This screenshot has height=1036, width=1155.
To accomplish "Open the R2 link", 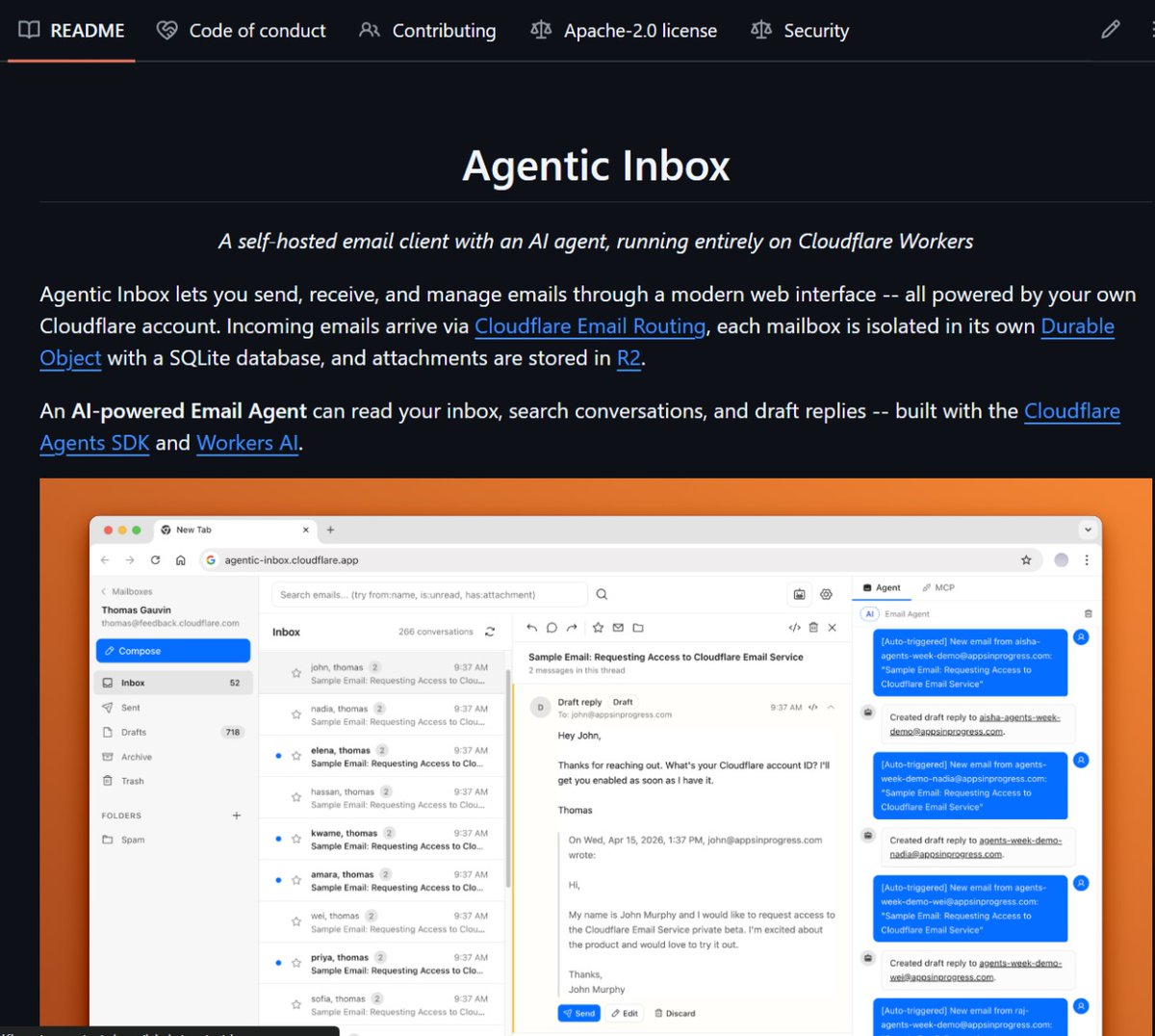I will point(629,358).
